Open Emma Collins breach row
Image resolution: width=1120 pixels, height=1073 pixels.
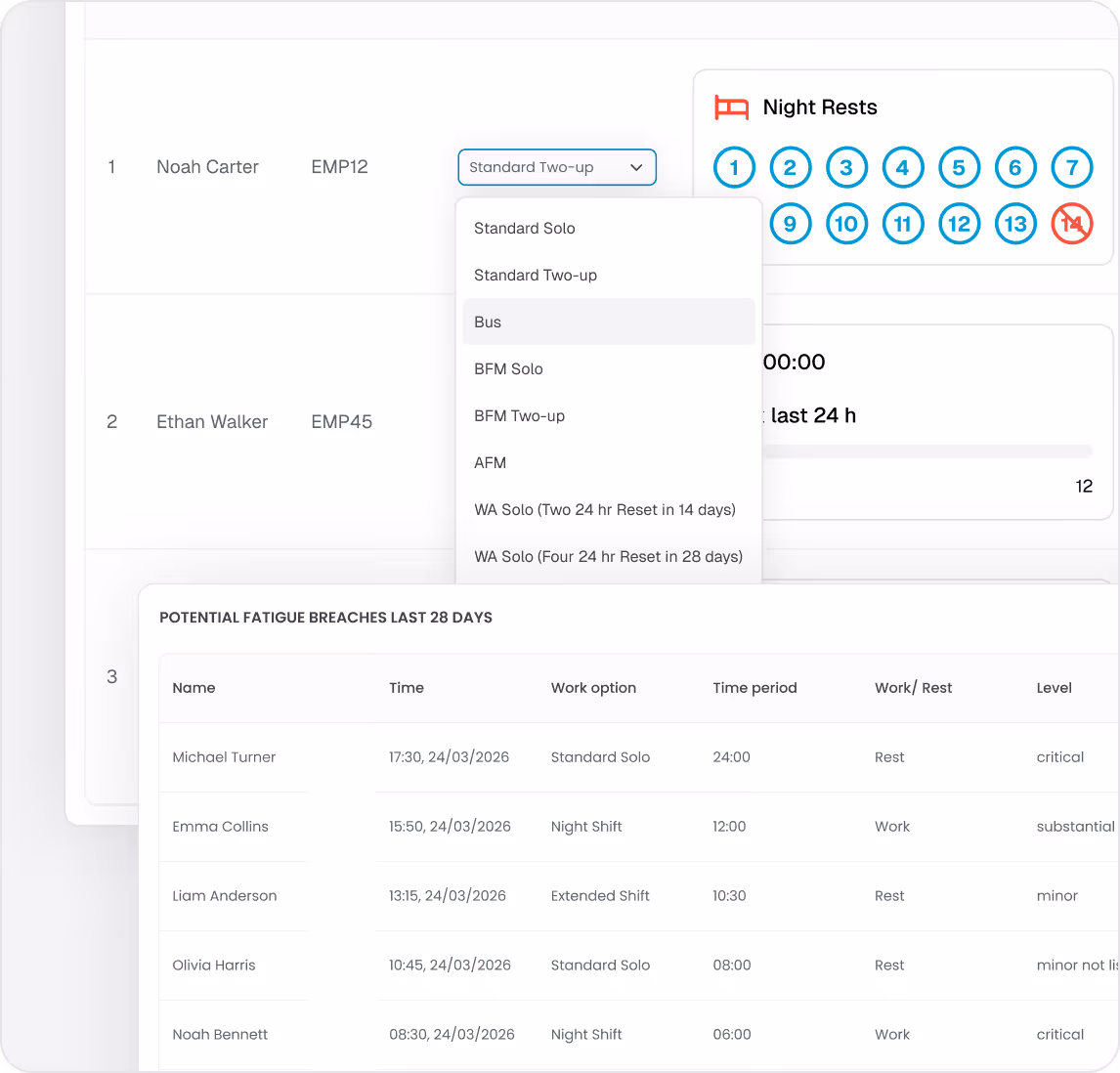[639, 827]
